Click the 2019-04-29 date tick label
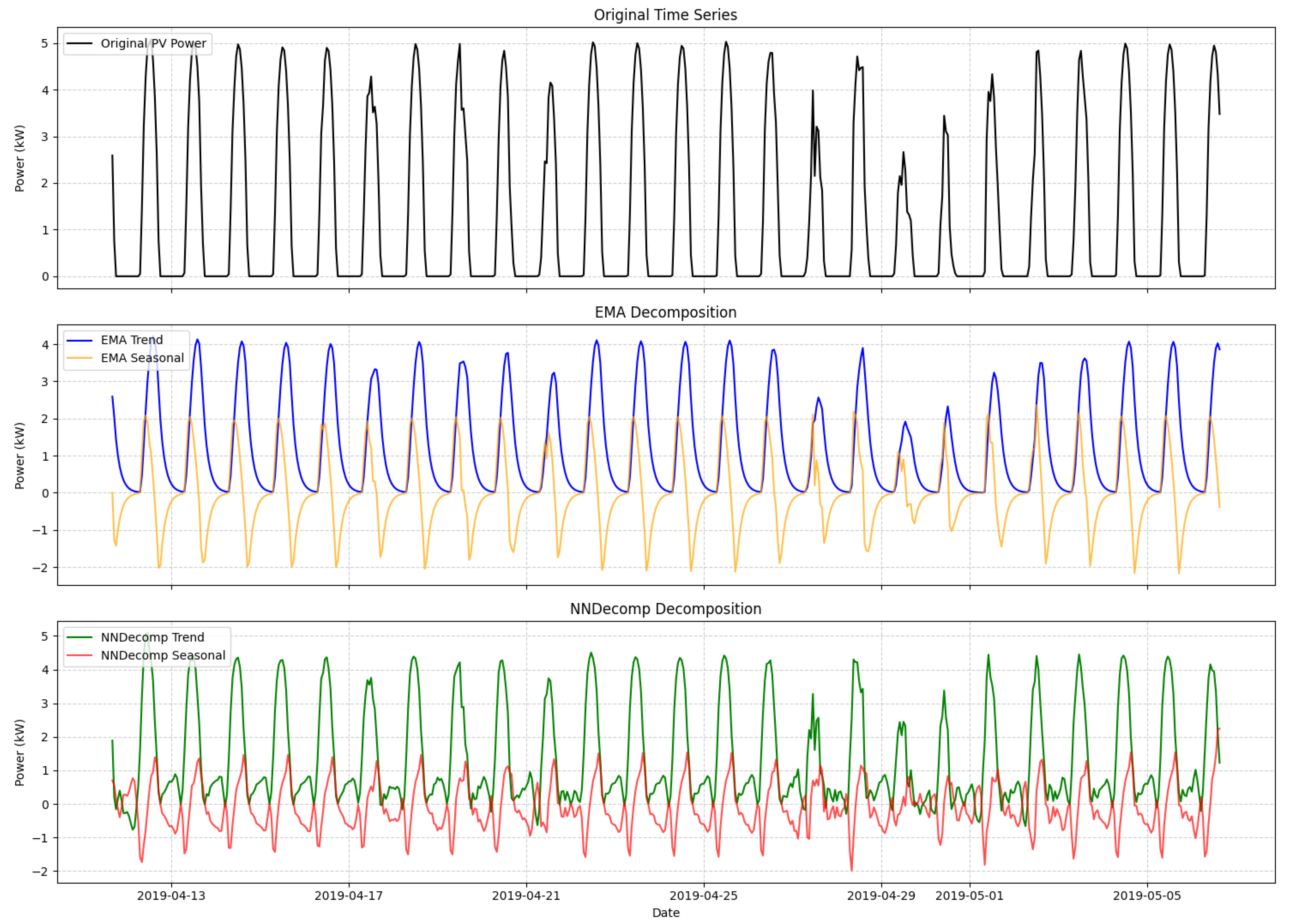 881,896
